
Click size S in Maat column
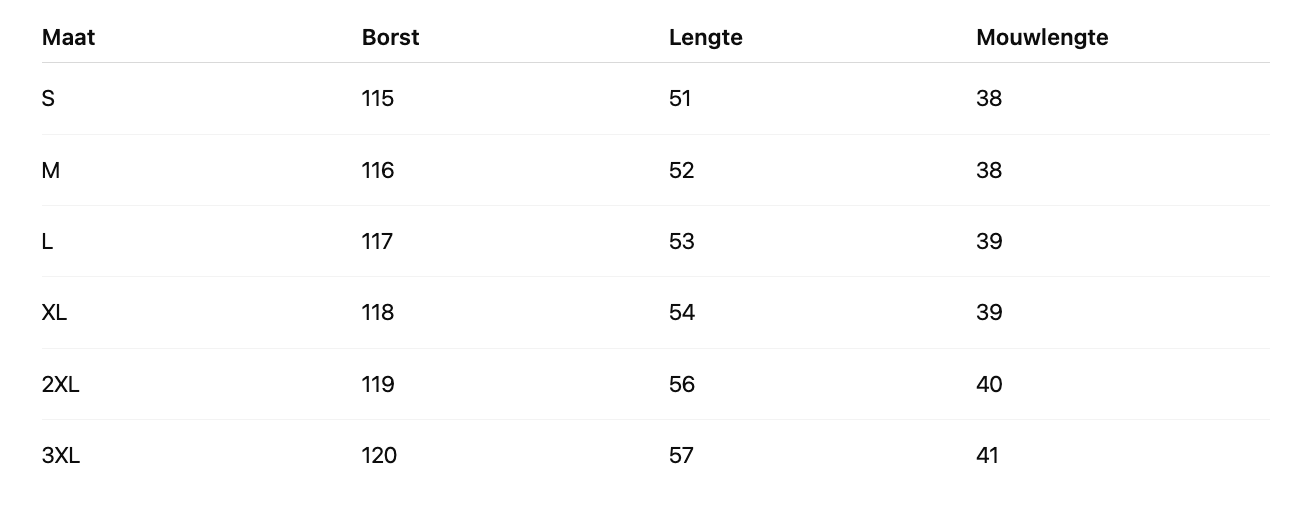point(48,99)
